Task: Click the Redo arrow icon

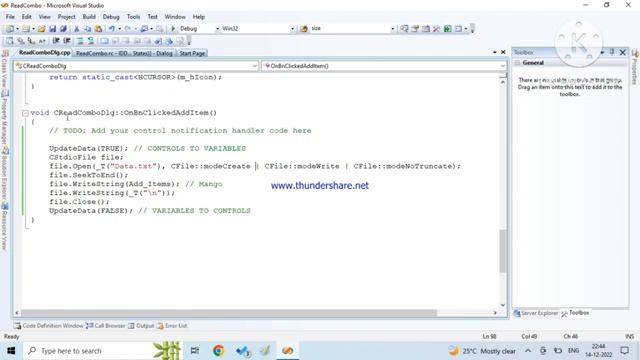Action: click(x=128, y=29)
